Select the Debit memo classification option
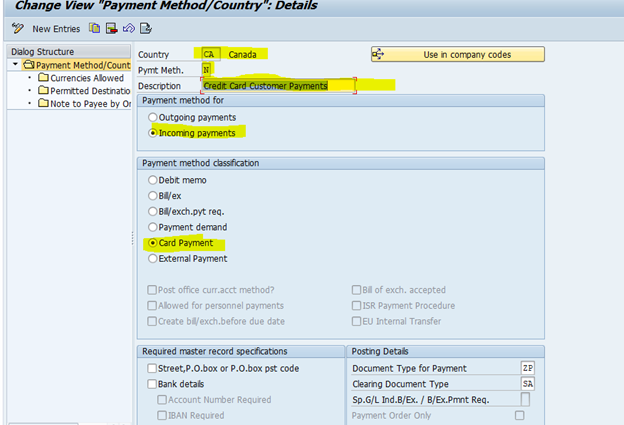Viewport: 624px width, 425px height. click(153, 179)
